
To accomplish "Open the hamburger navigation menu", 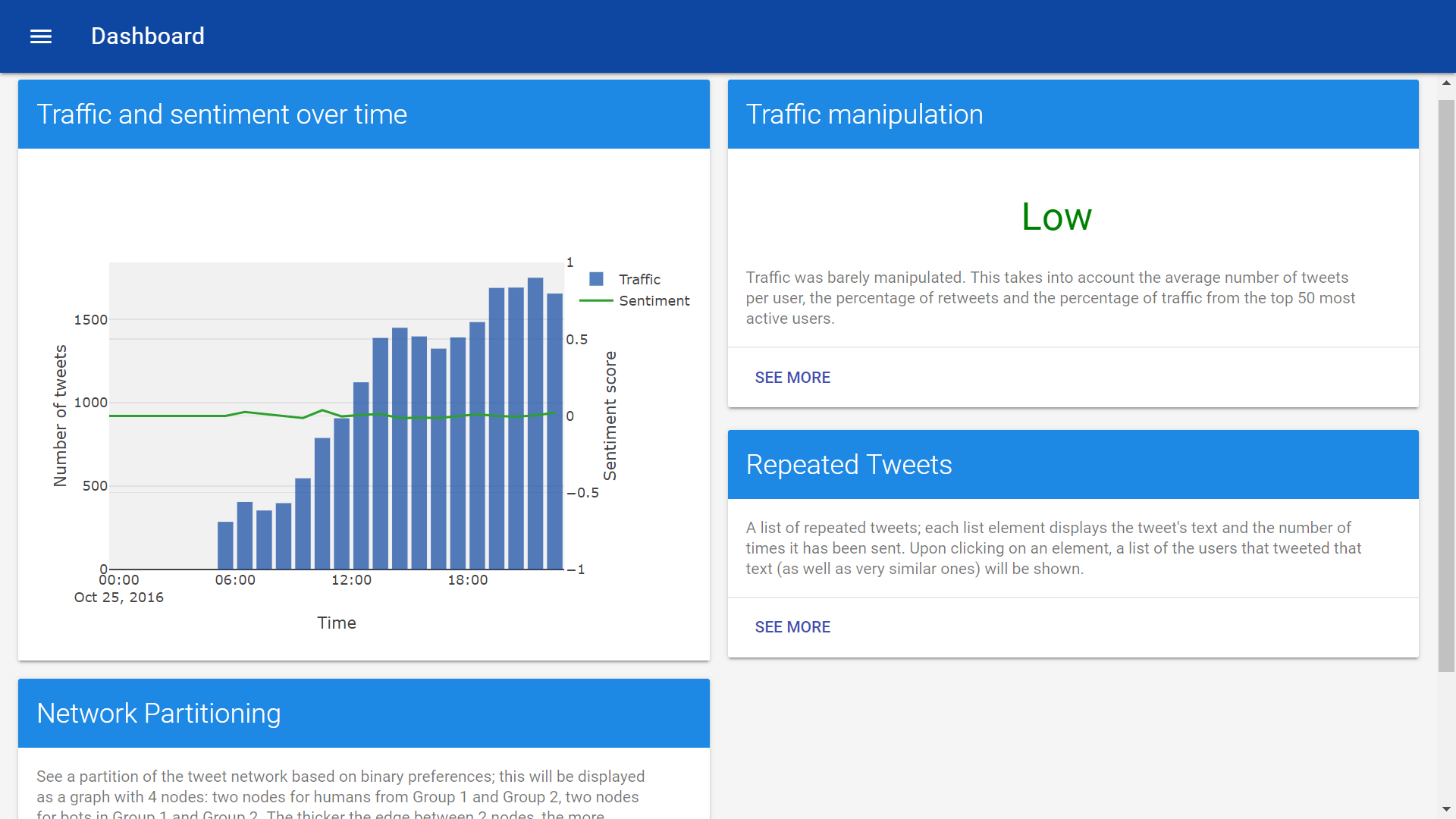I will (x=41, y=36).
